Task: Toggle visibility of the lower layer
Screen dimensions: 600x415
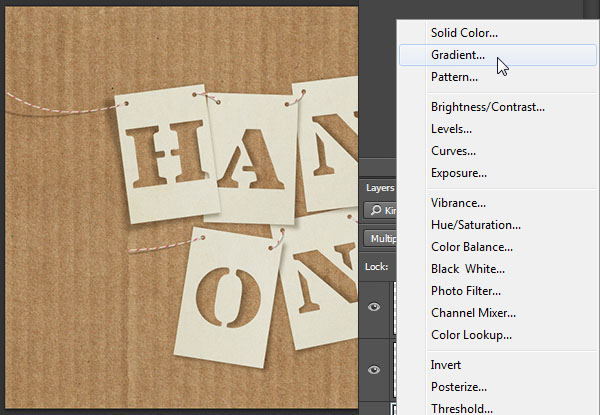Action: point(375,370)
